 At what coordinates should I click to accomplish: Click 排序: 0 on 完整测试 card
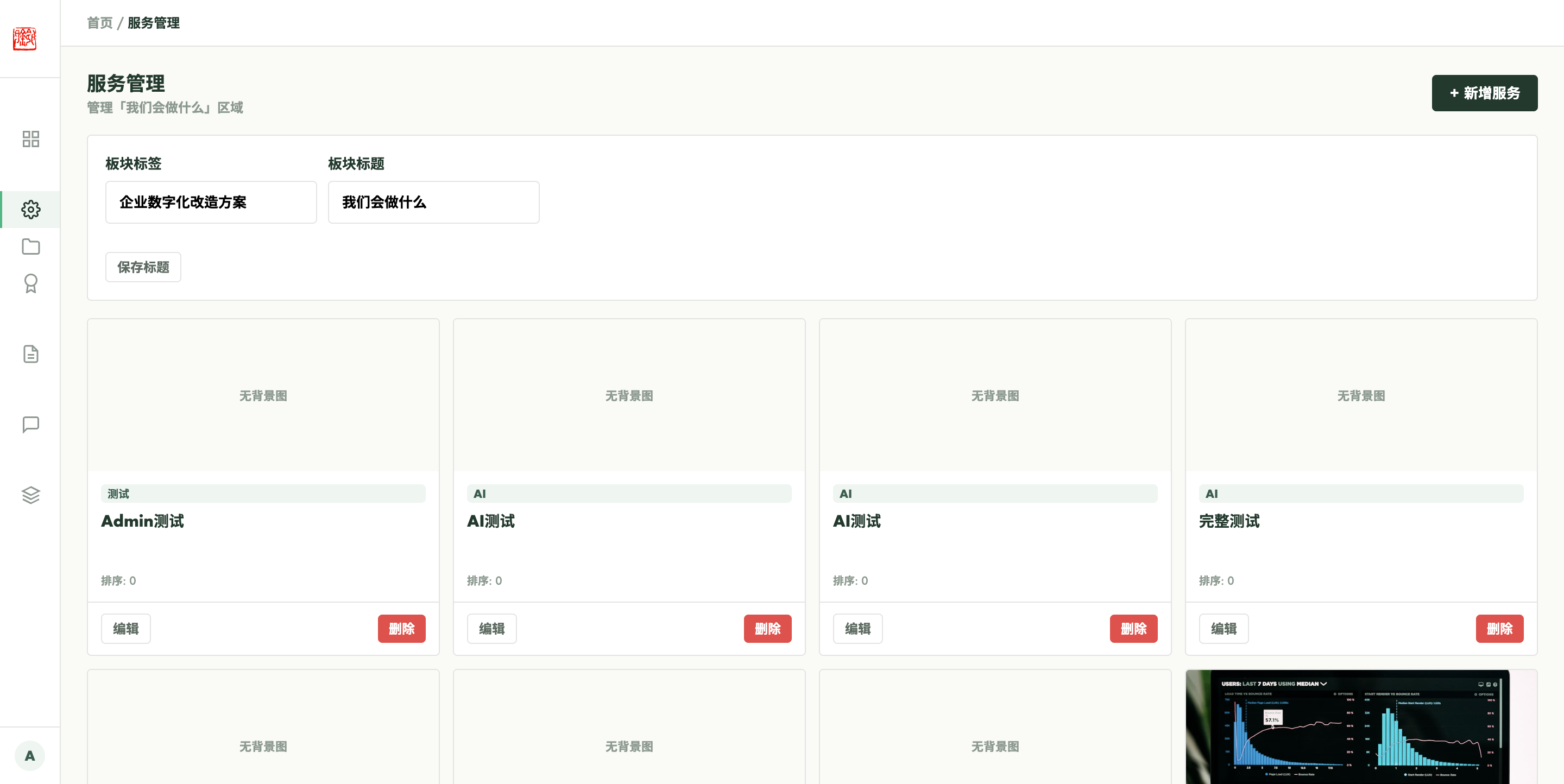tap(1216, 581)
